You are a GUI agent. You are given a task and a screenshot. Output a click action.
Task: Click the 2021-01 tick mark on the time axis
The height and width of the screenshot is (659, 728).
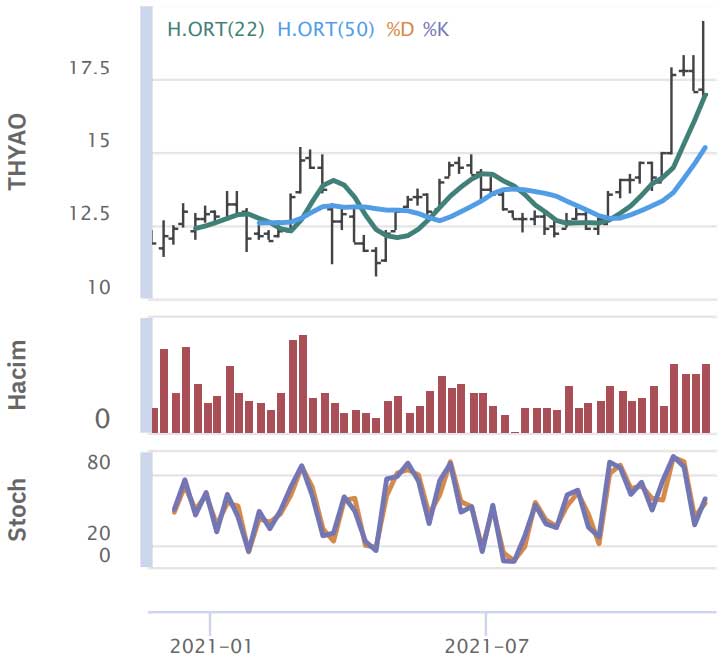tap(210, 624)
